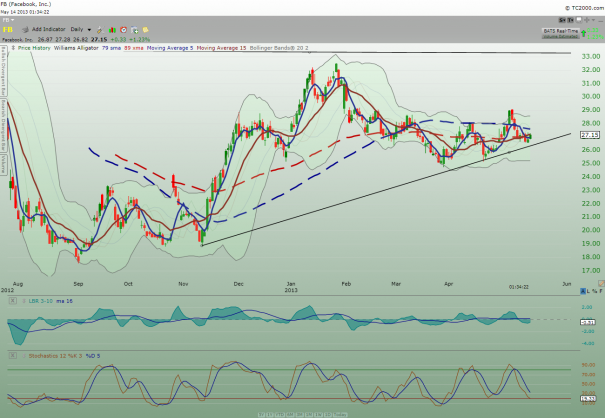Select the Bollinger Bands 20 2 legend label

pos(279,48)
